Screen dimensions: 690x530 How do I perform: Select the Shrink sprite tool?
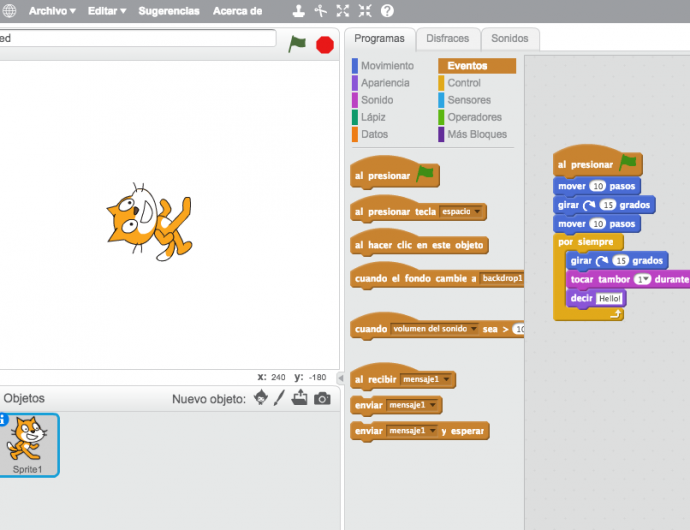[365, 11]
